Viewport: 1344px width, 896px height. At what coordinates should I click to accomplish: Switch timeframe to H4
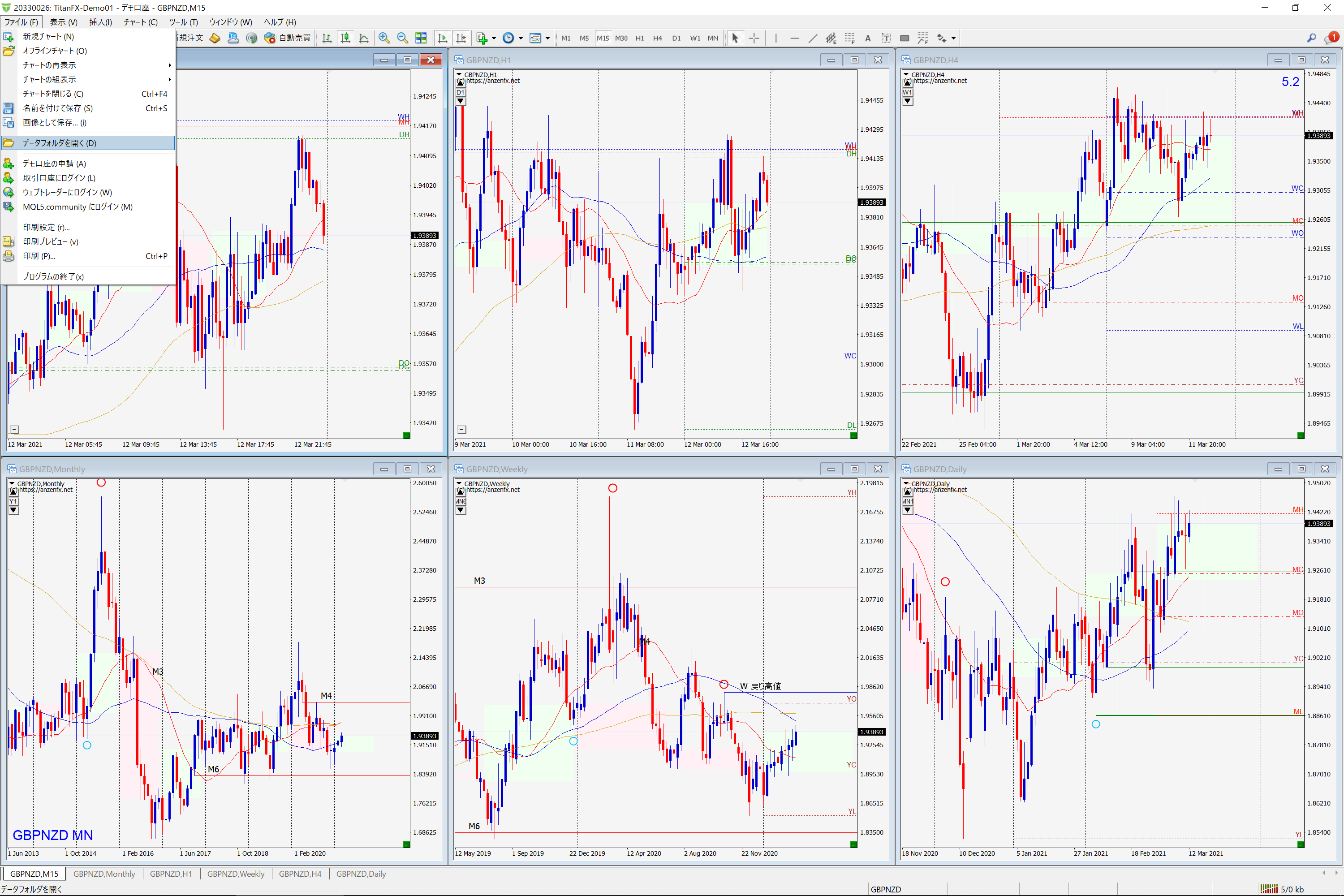coord(657,38)
